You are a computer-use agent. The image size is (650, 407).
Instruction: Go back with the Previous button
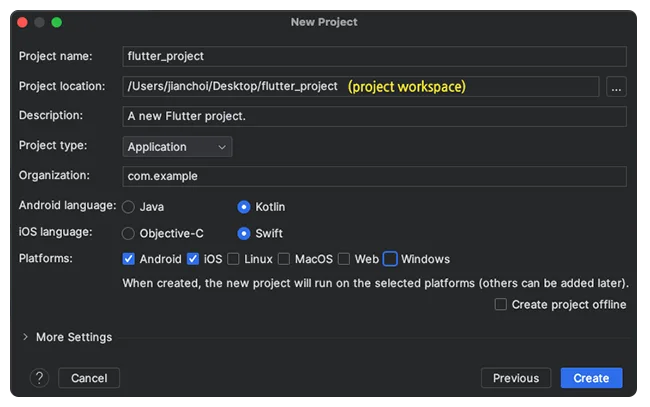(x=516, y=378)
